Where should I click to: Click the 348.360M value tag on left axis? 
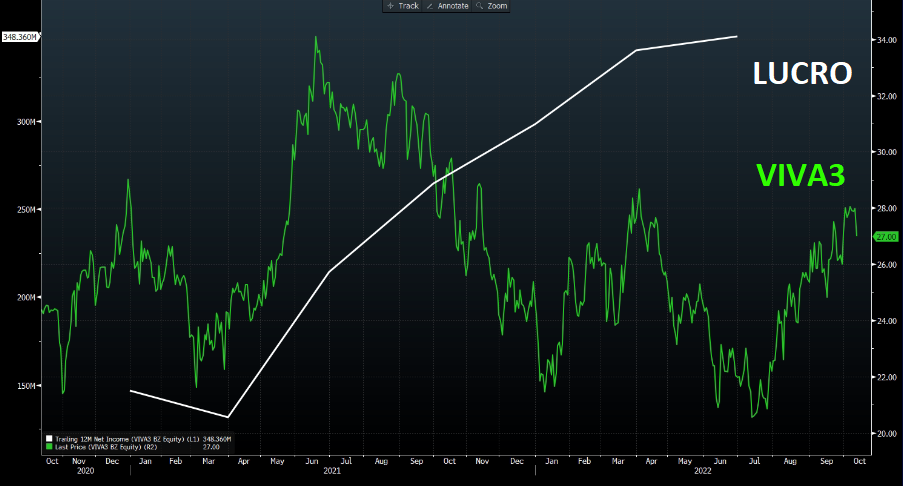pyautogui.click(x=20, y=37)
